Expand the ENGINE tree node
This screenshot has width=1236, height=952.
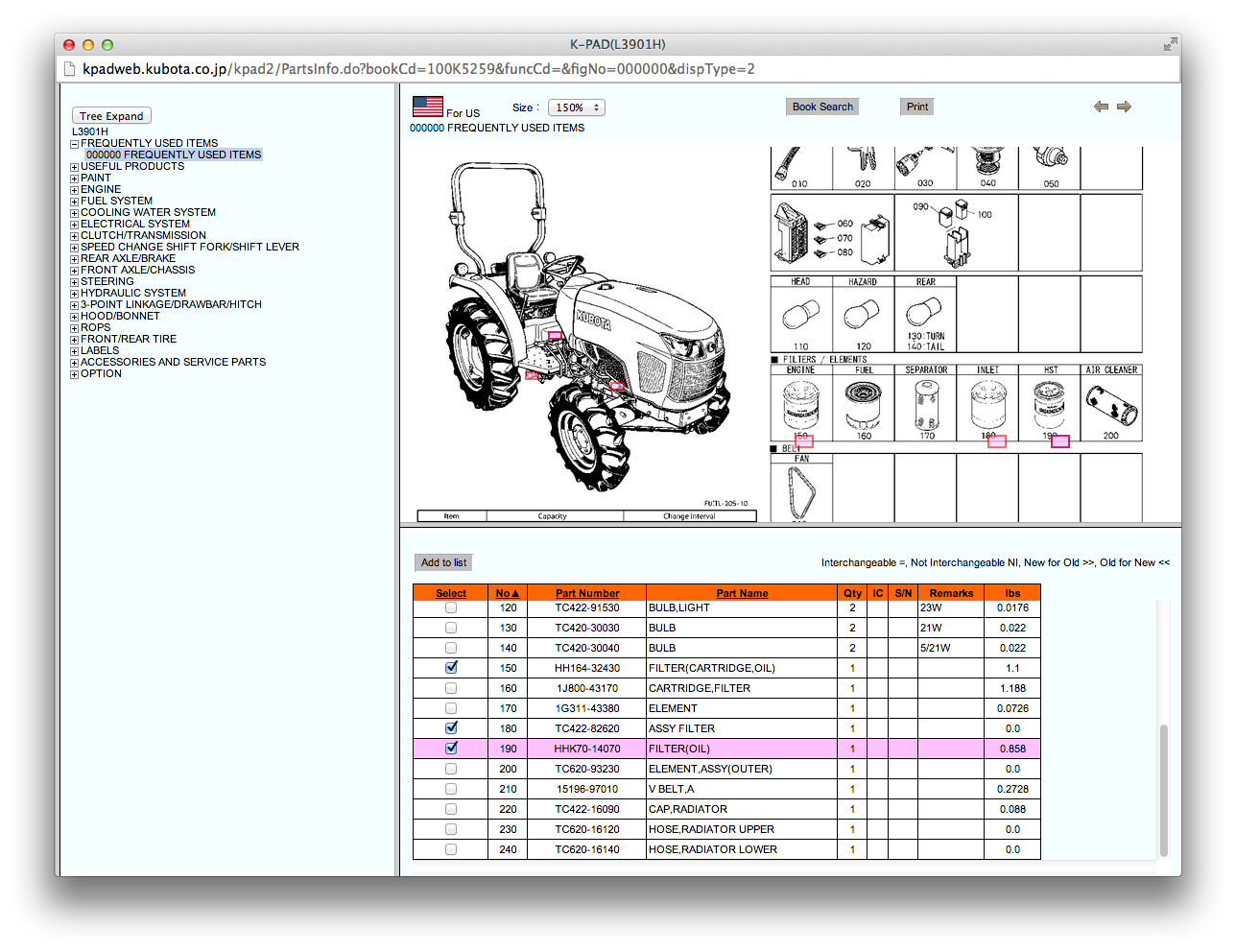coord(74,190)
